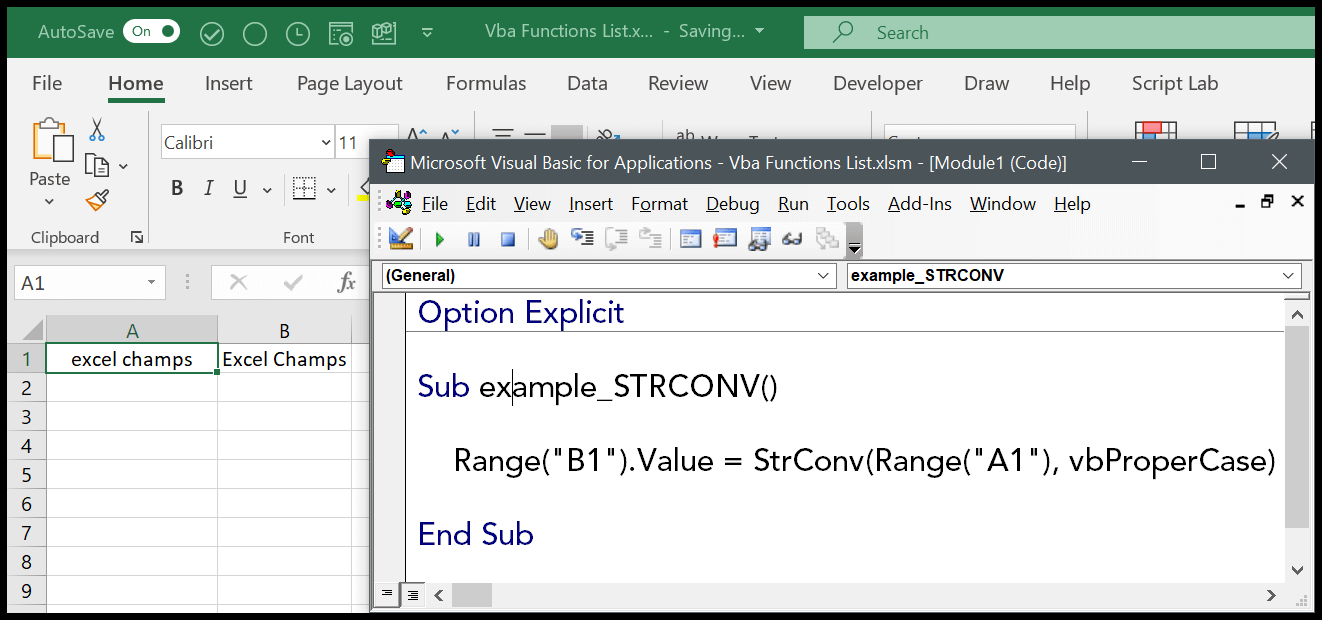Open the Debug menu in VBA editor

click(x=732, y=204)
